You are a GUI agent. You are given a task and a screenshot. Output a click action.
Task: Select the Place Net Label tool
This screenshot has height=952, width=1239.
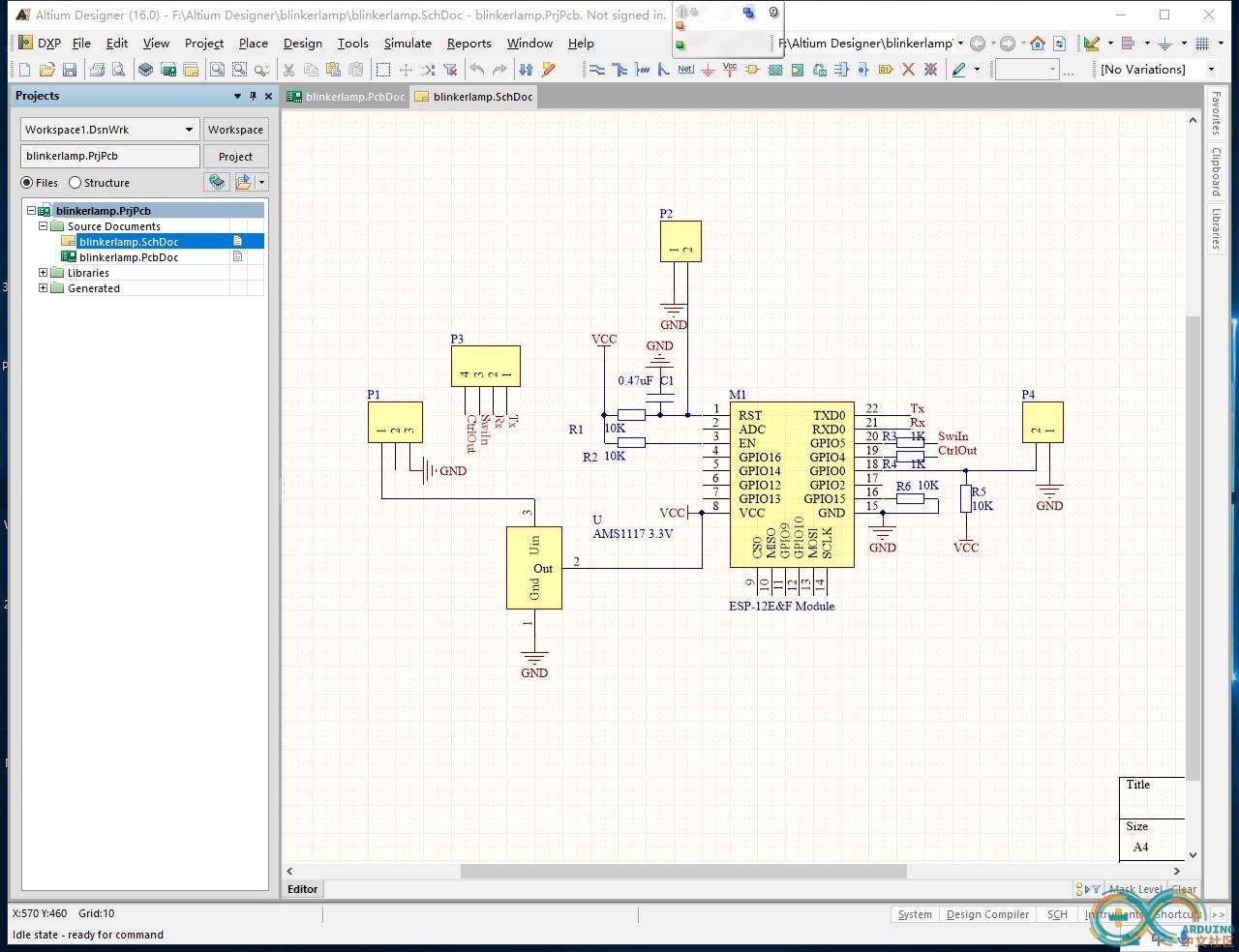point(685,70)
